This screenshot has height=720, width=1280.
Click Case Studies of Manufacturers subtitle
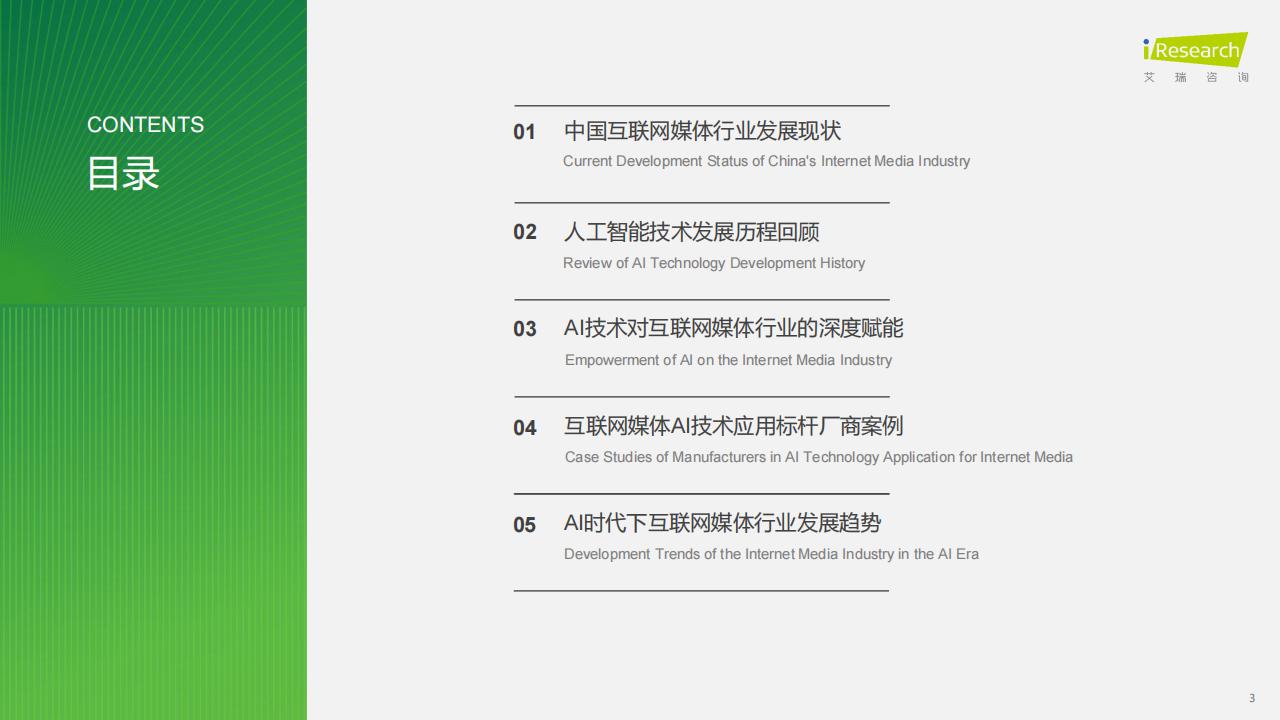(818, 457)
